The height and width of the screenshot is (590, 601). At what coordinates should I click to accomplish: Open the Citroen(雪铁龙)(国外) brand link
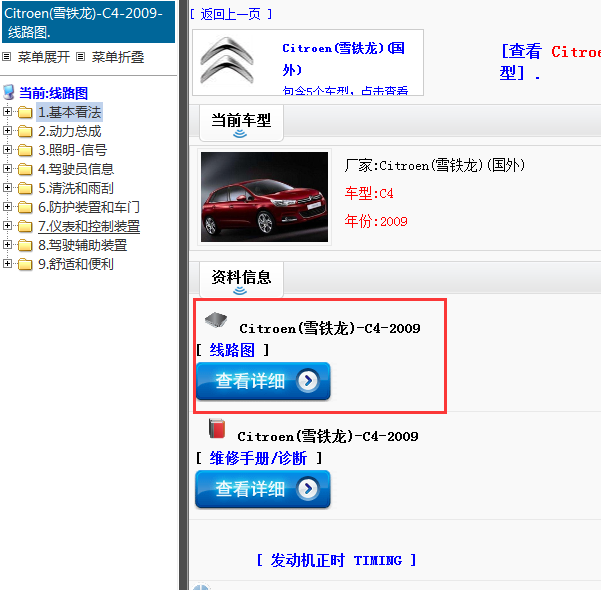click(x=343, y=59)
